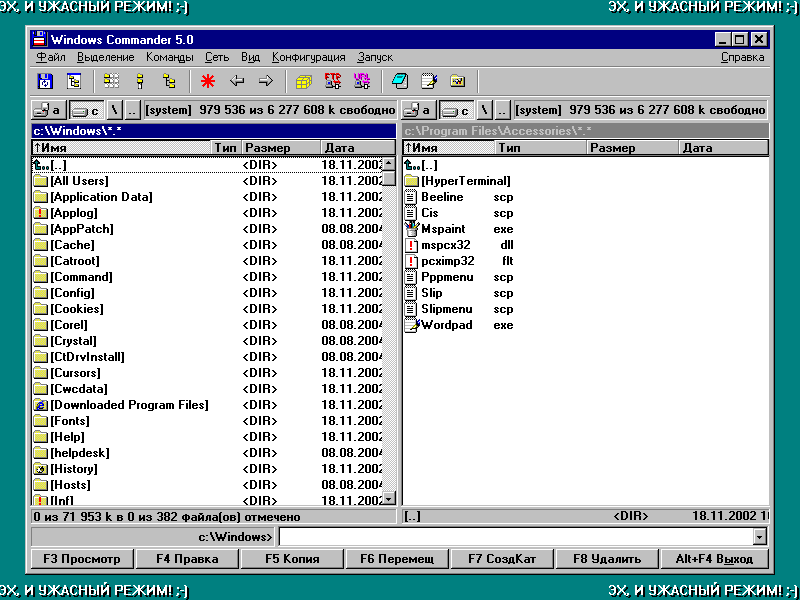Click left panel scrollbar down arrow

click(x=389, y=498)
